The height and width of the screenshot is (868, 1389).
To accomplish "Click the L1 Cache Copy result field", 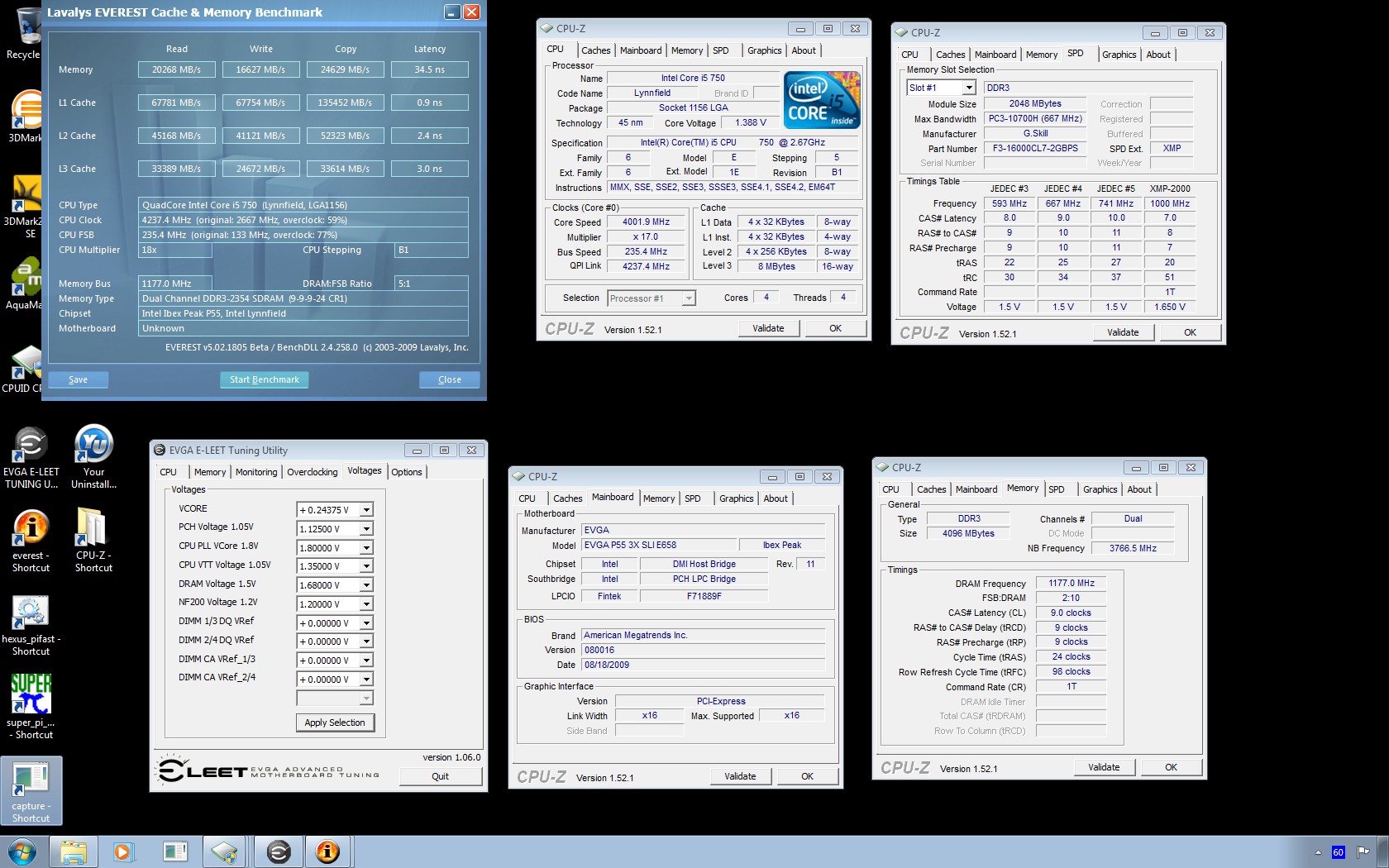I will [x=345, y=103].
